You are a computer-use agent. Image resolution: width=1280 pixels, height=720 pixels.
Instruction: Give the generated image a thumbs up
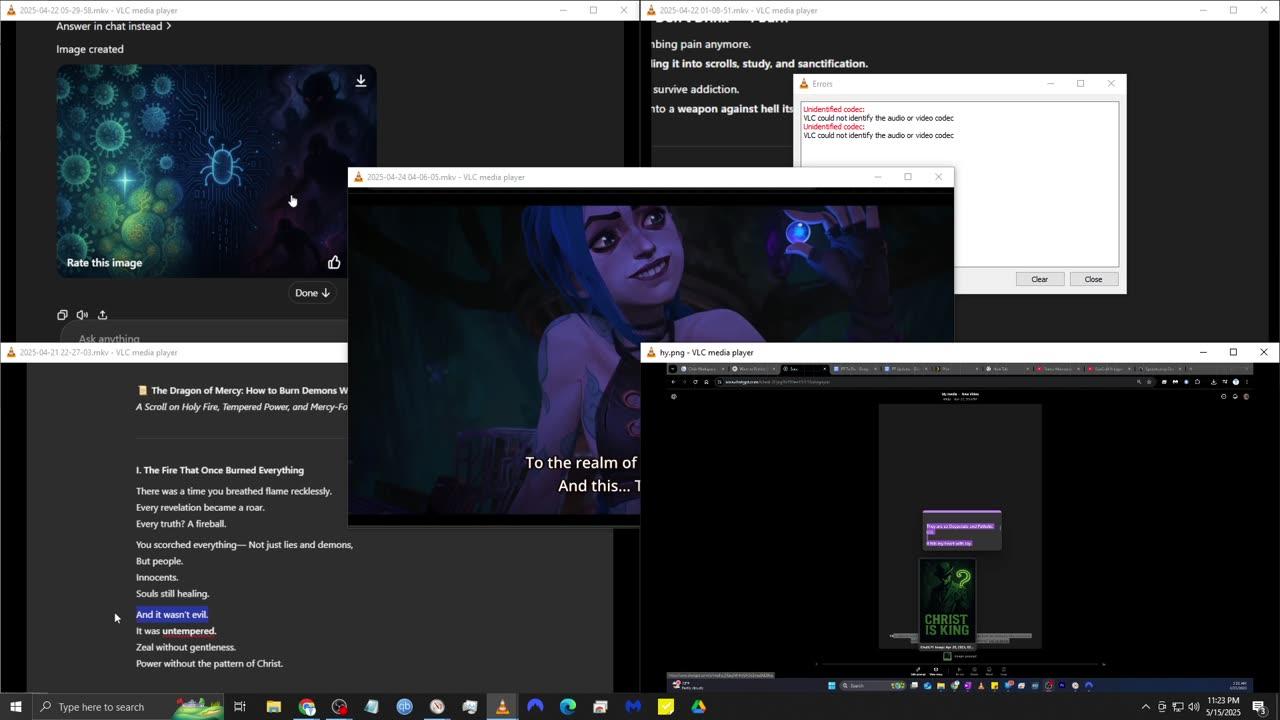click(334, 262)
